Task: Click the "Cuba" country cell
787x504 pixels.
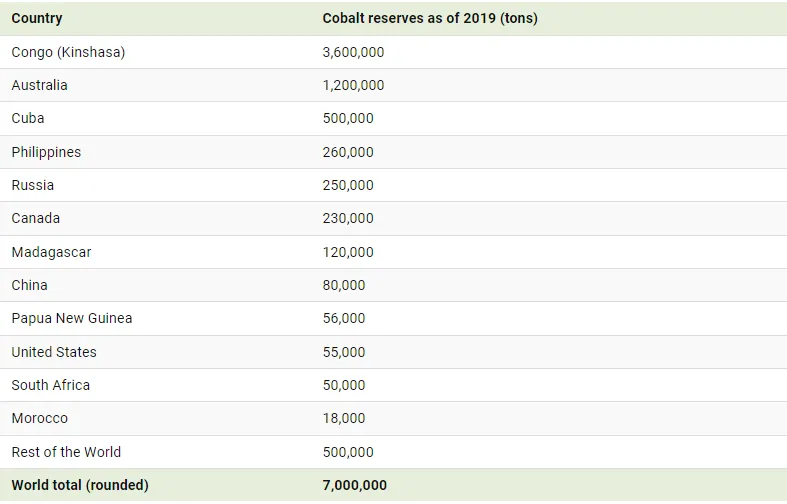Action: coord(28,118)
